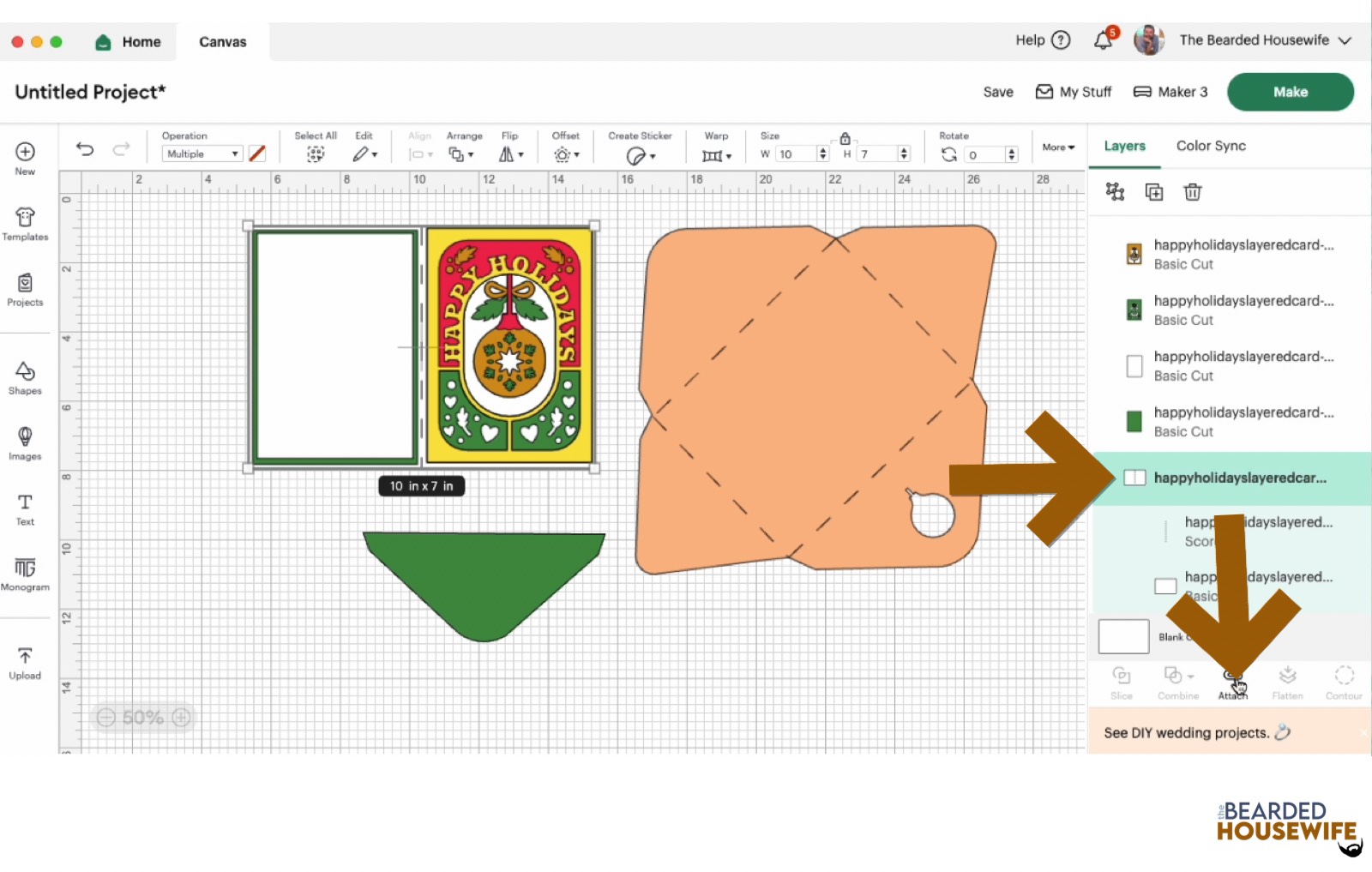
Task: Zoom out with minus button
Action: (105, 718)
